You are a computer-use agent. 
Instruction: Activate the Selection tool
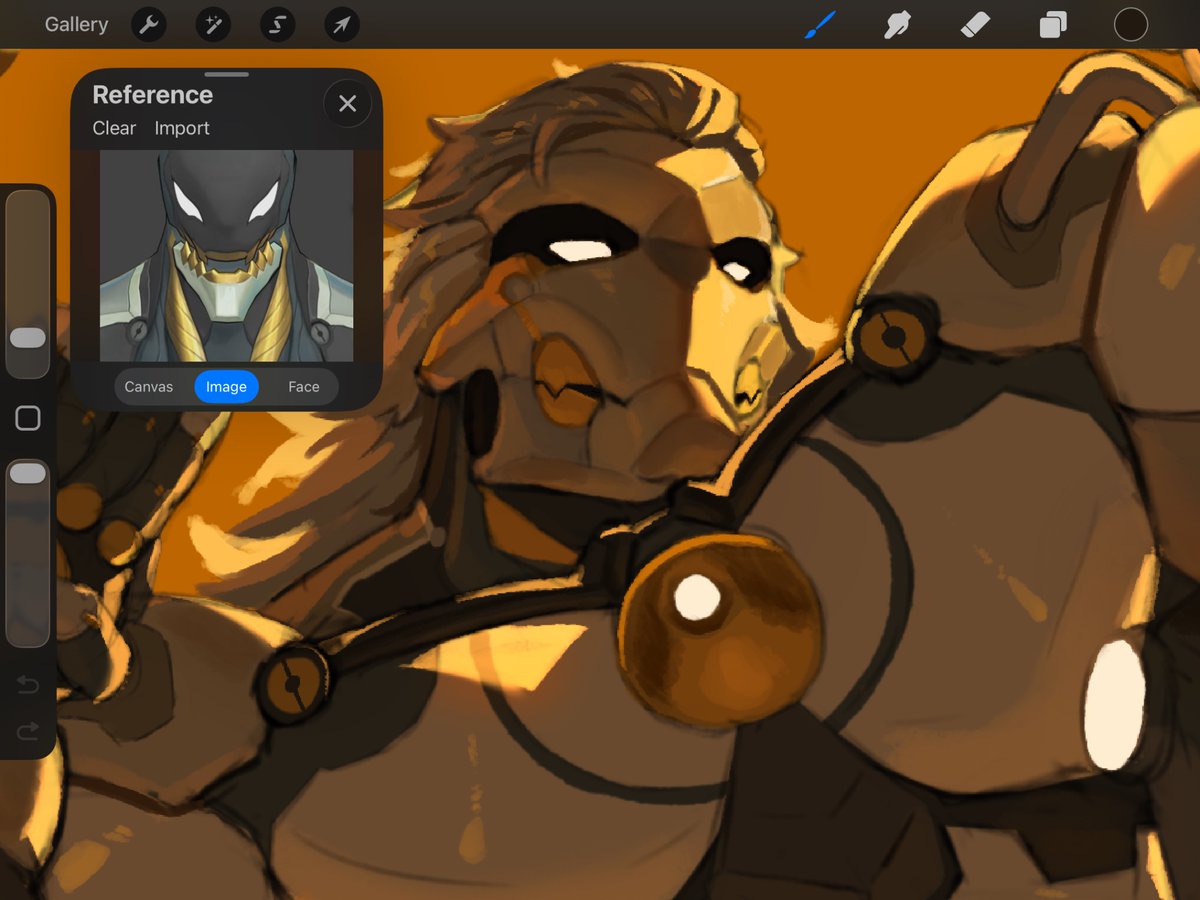point(277,25)
